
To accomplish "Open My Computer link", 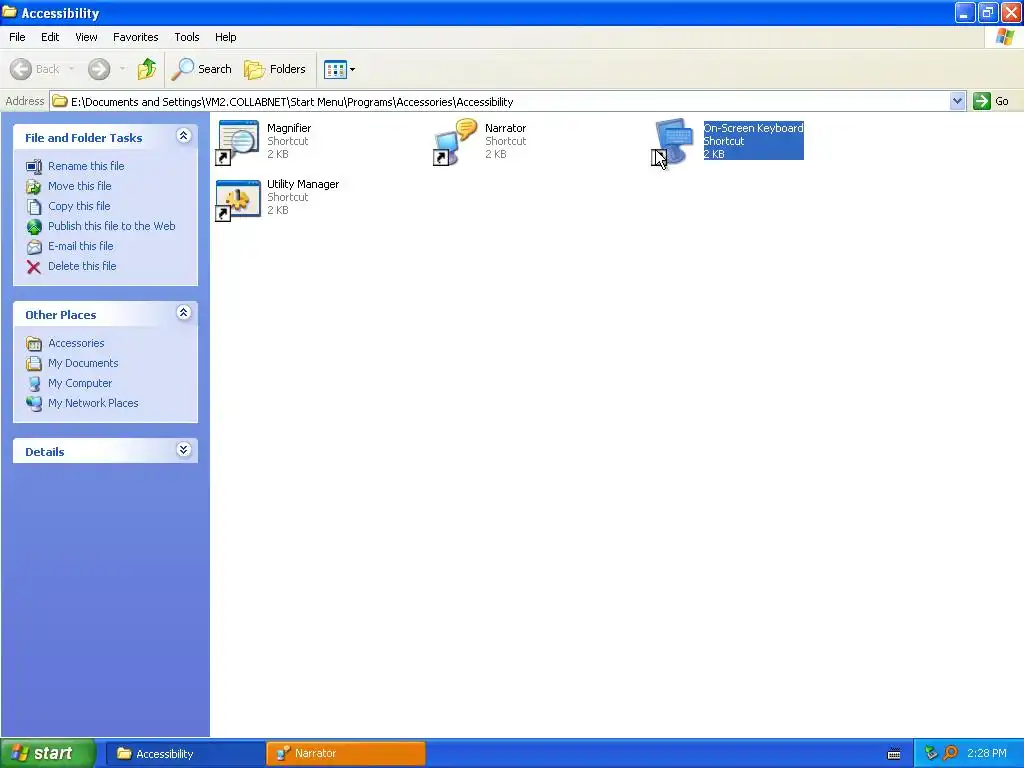I will (x=80, y=383).
